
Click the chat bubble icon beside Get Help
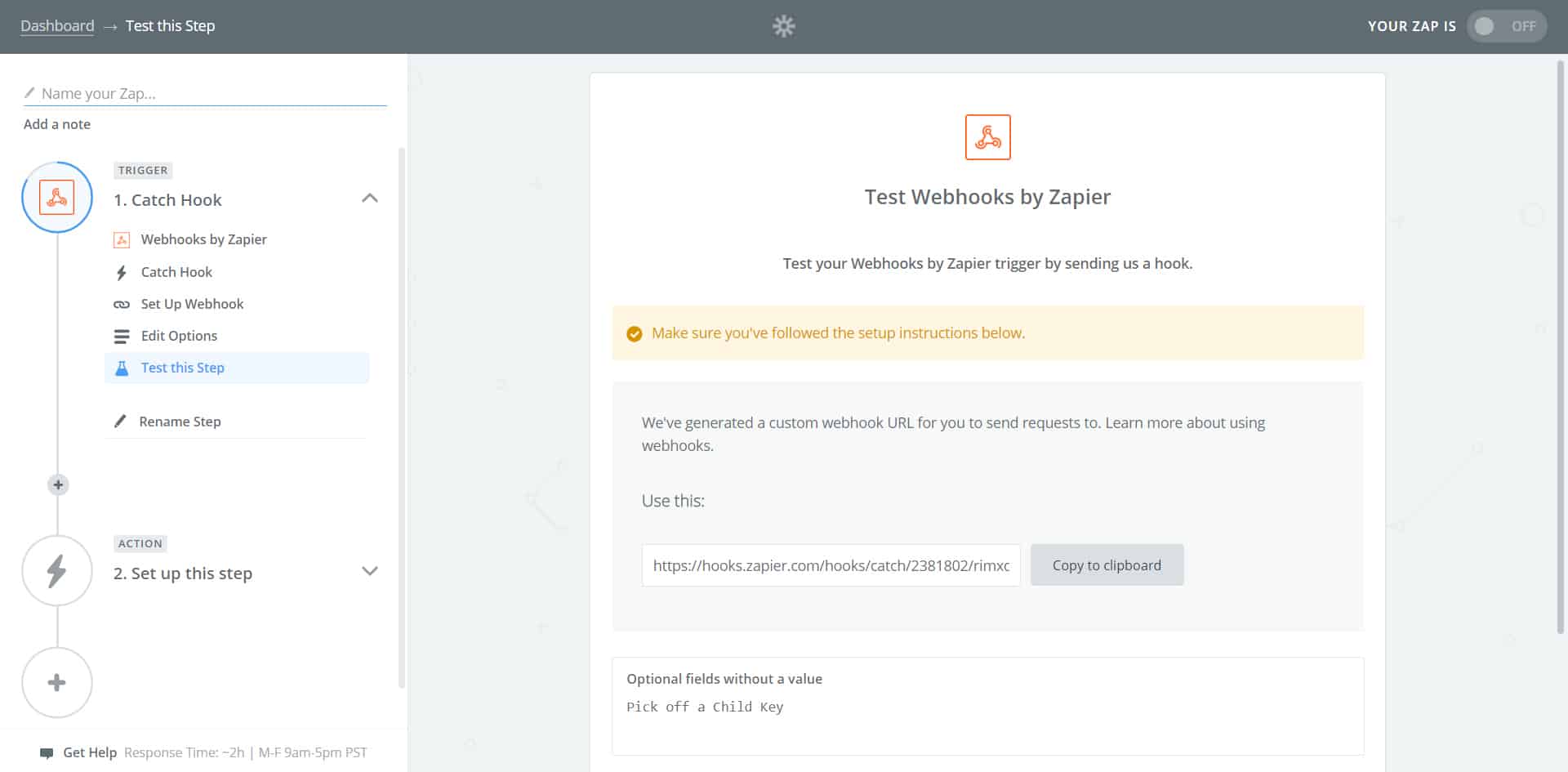coord(47,753)
